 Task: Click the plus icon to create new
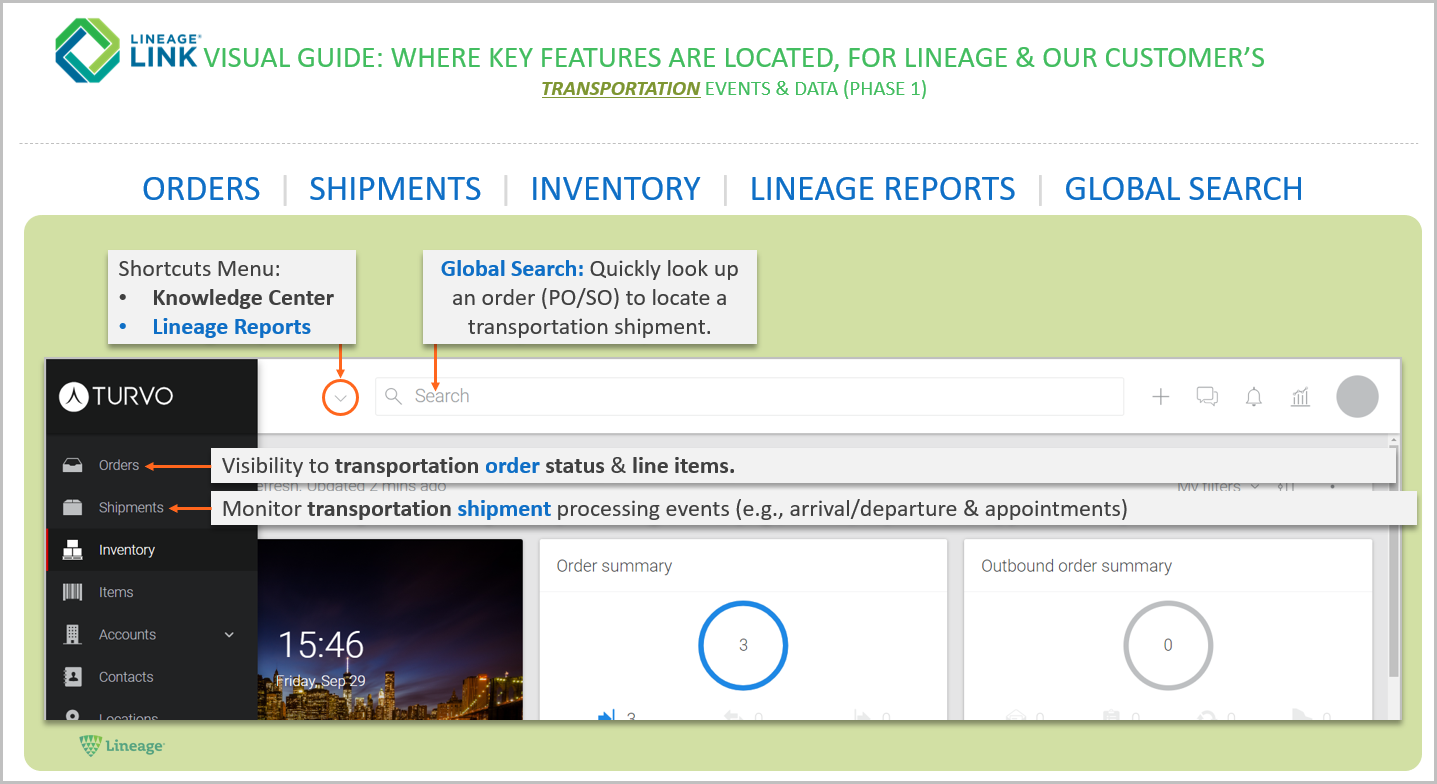tap(1160, 397)
